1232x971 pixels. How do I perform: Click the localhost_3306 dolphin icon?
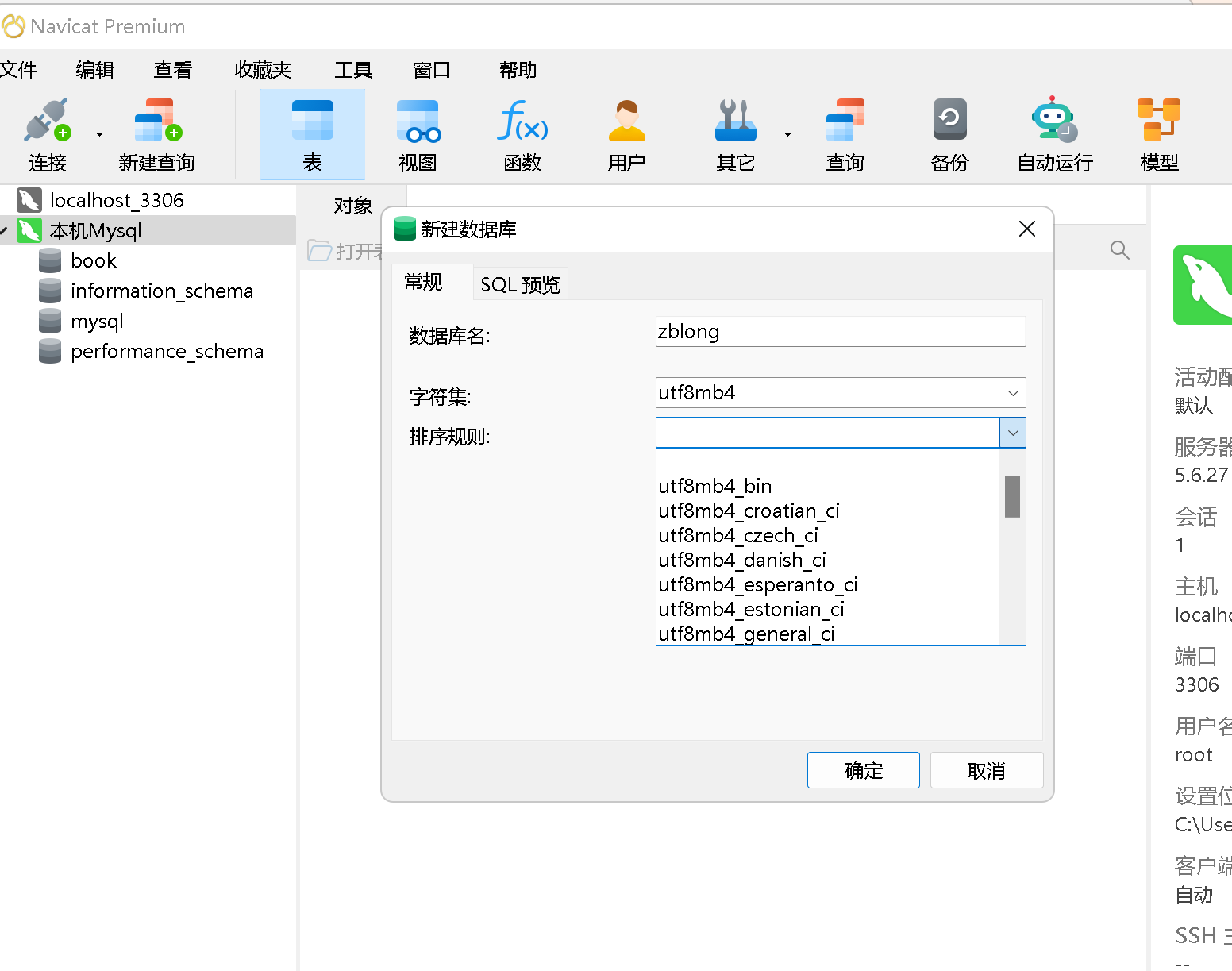point(29,200)
